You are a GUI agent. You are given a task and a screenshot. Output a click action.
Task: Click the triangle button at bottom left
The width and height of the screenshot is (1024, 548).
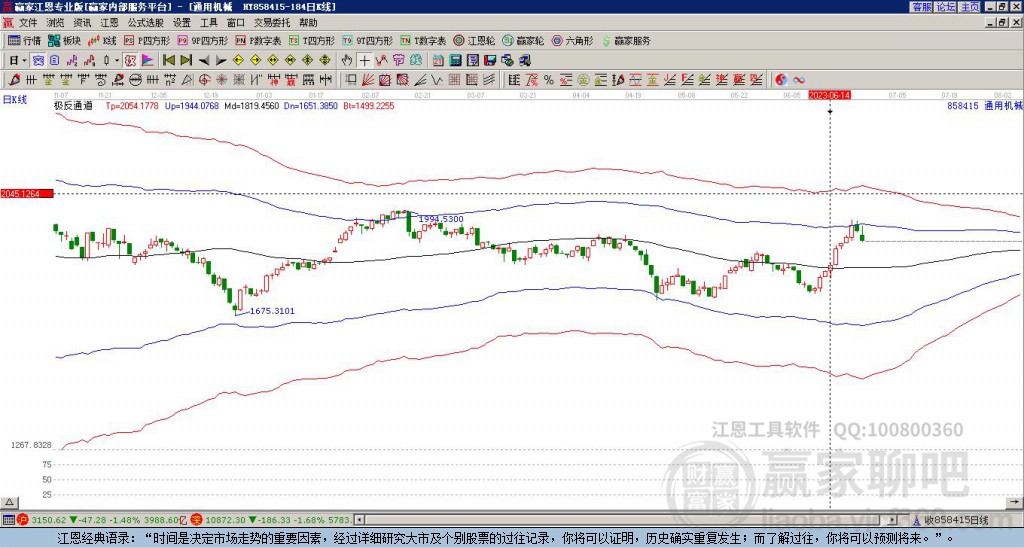click(8, 502)
